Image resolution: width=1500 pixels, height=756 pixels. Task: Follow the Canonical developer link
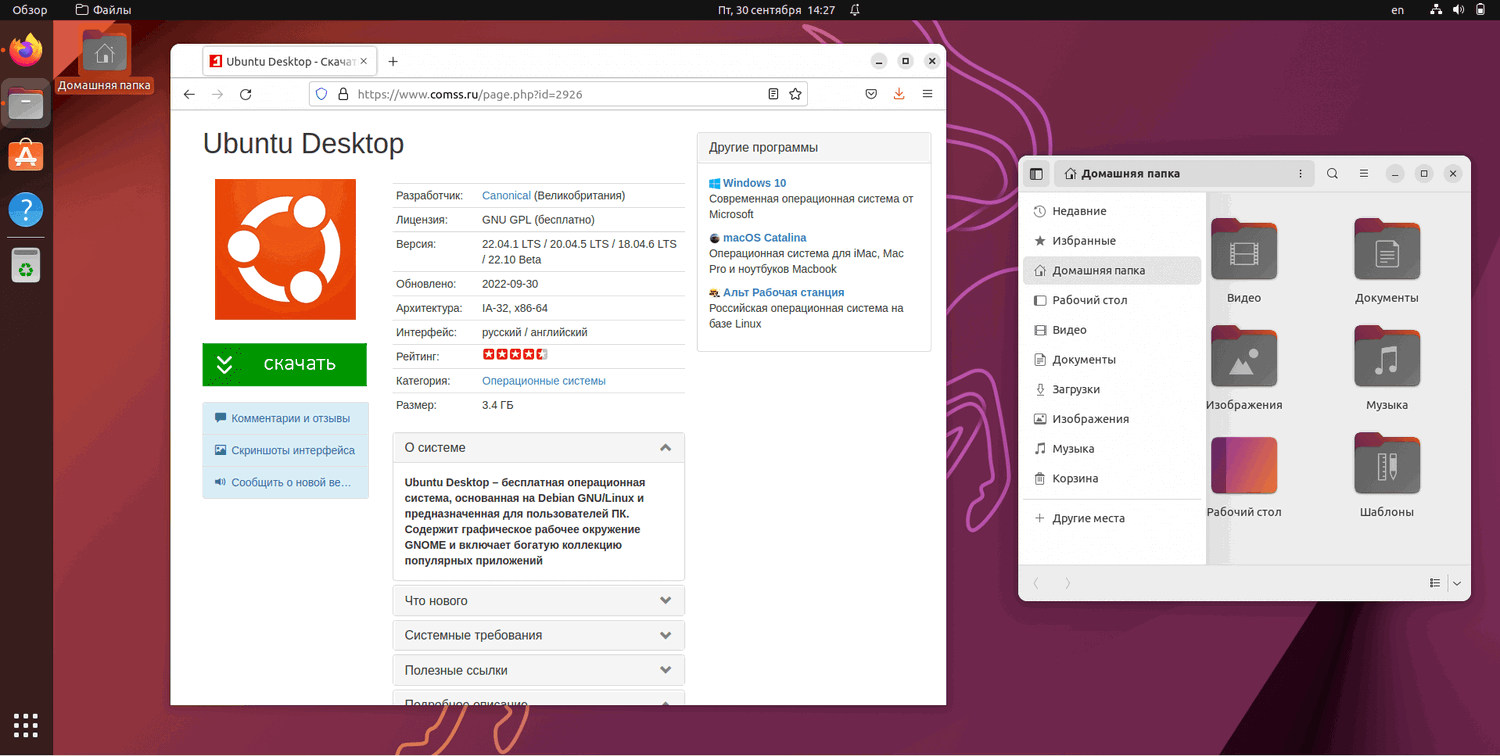pyautogui.click(x=506, y=196)
